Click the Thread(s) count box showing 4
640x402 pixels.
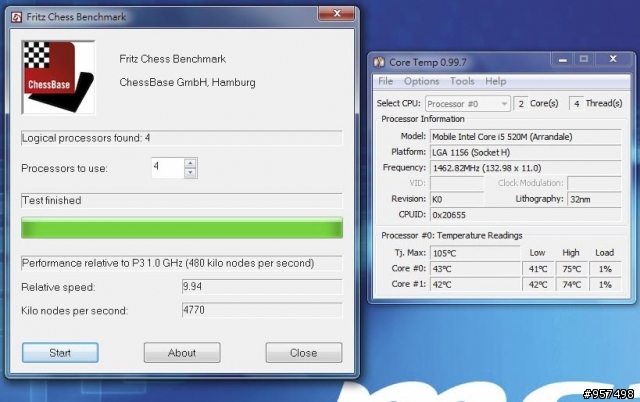pos(576,104)
